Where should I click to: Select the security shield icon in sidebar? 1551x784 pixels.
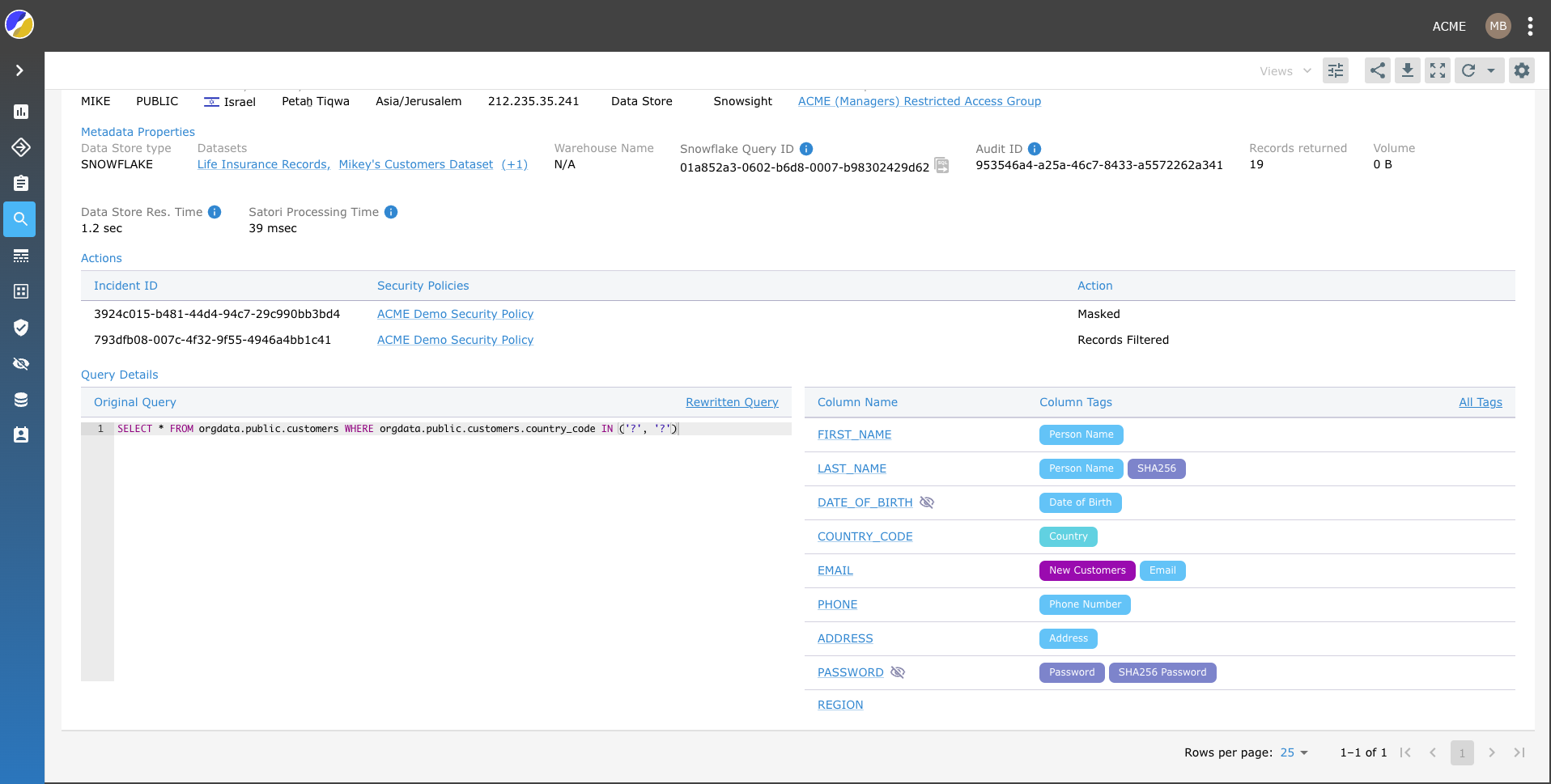pos(21,328)
